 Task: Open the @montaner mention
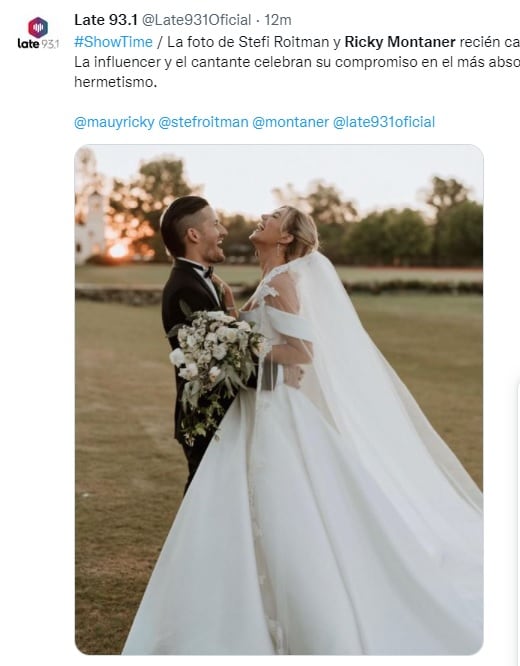point(291,122)
